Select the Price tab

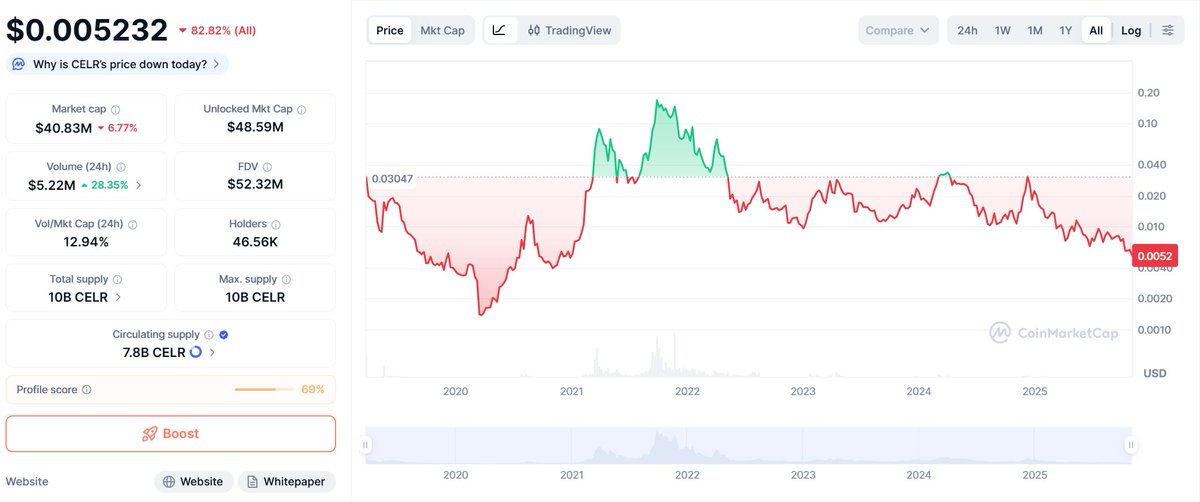coord(390,30)
